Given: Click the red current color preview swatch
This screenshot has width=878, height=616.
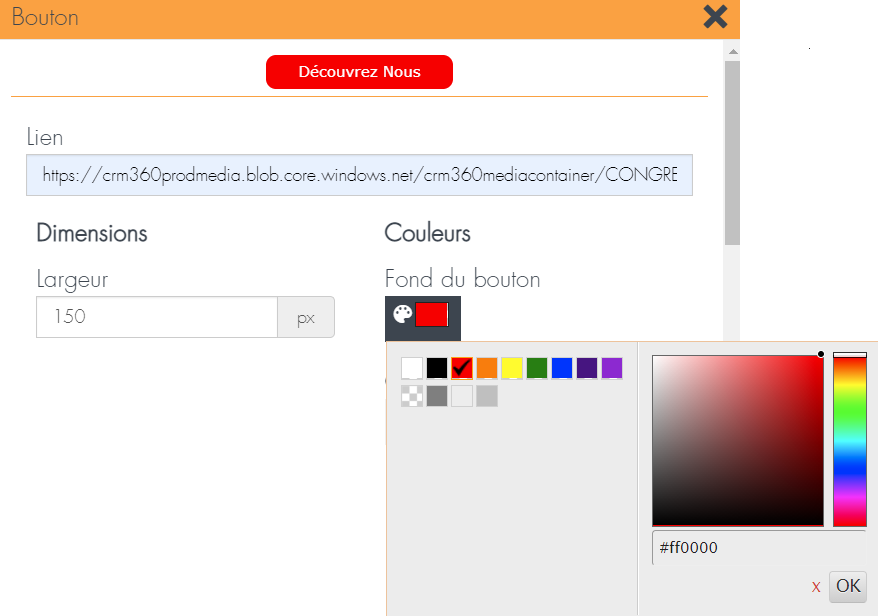Looking at the screenshot, I should pos(431,314).
